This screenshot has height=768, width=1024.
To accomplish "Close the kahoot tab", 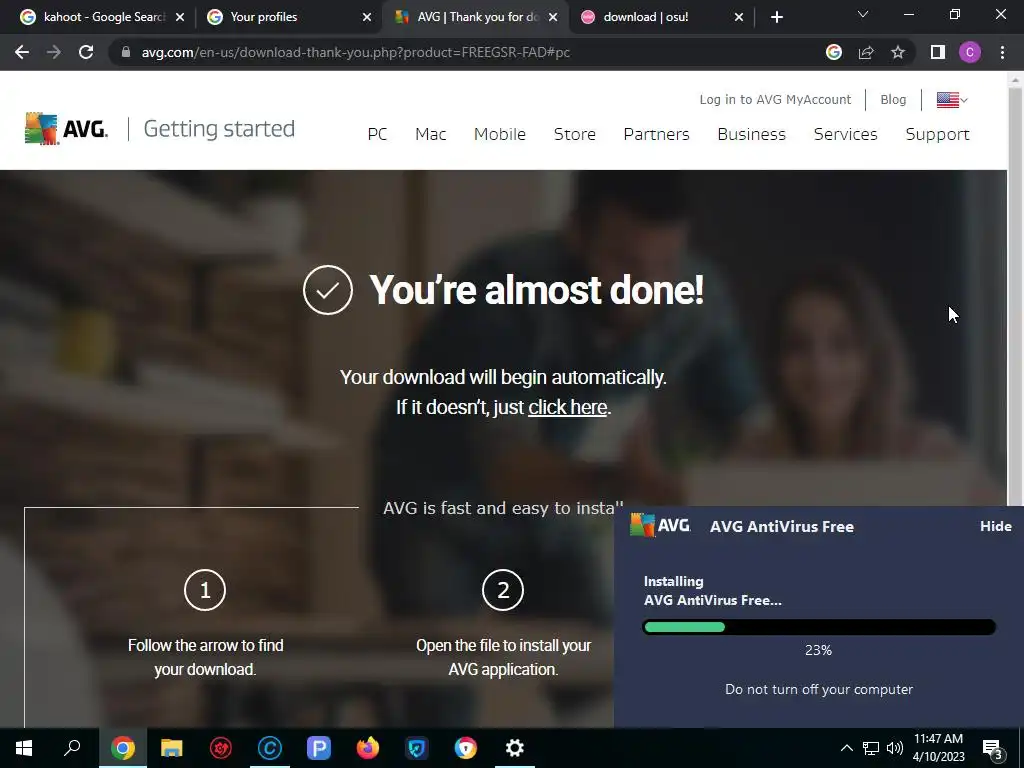I will (180, 17).
